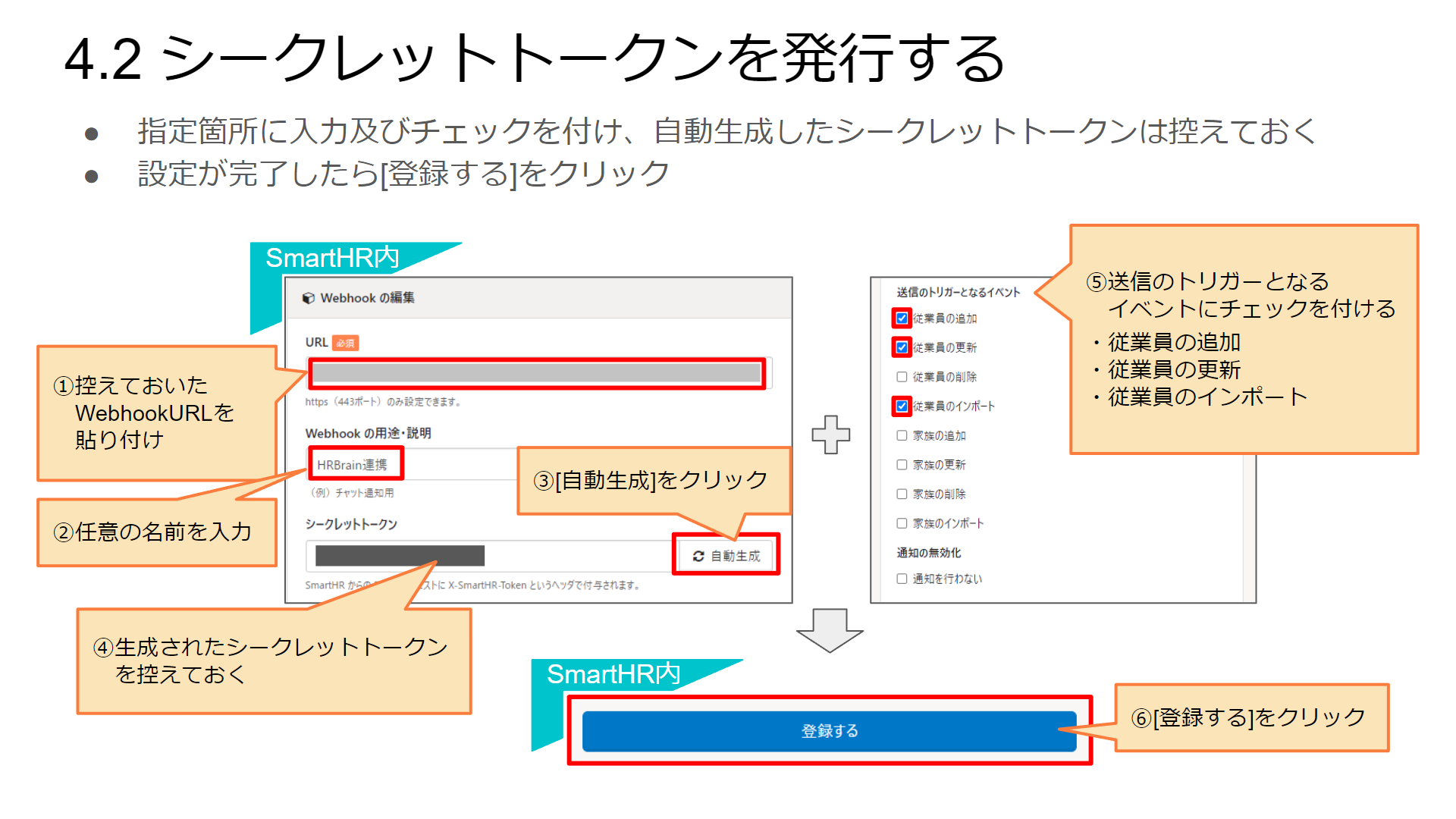Click the blue 登録する button
The height and width of the screenshot is (819, 1456).
(x=830, y=731)
